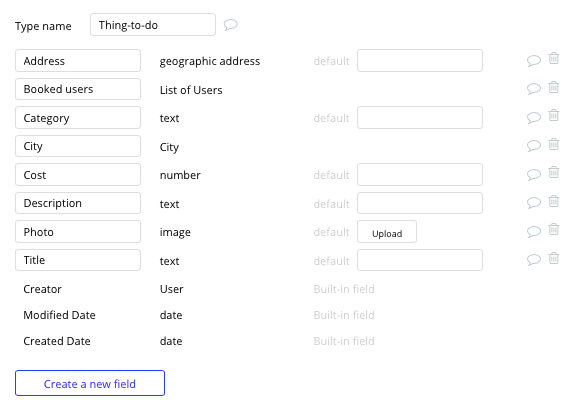Image resolution: width=588 pixels, height=410 pixels.
Task: Trash the Title field
Action: tap(554, 258)
